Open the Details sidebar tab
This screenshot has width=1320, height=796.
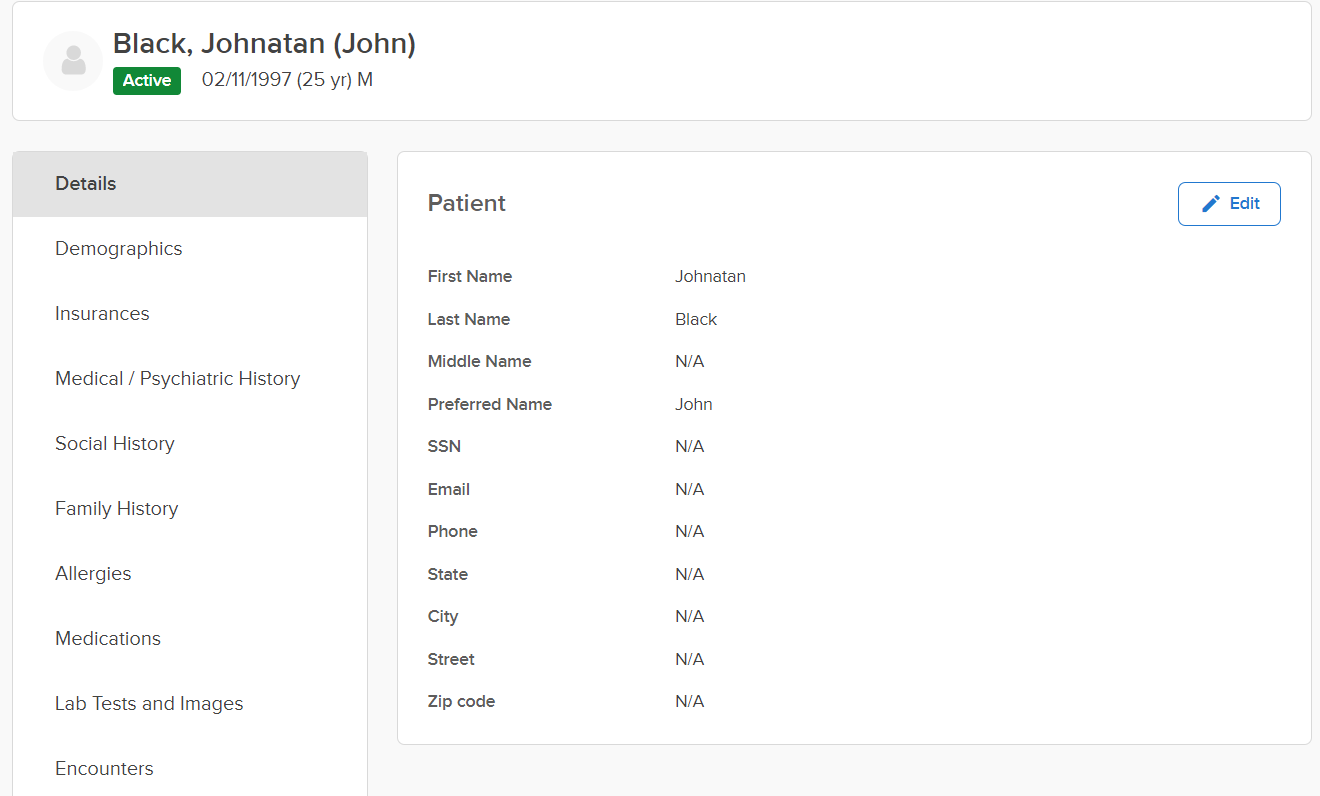pyautogui.click(x=86, y=184)
